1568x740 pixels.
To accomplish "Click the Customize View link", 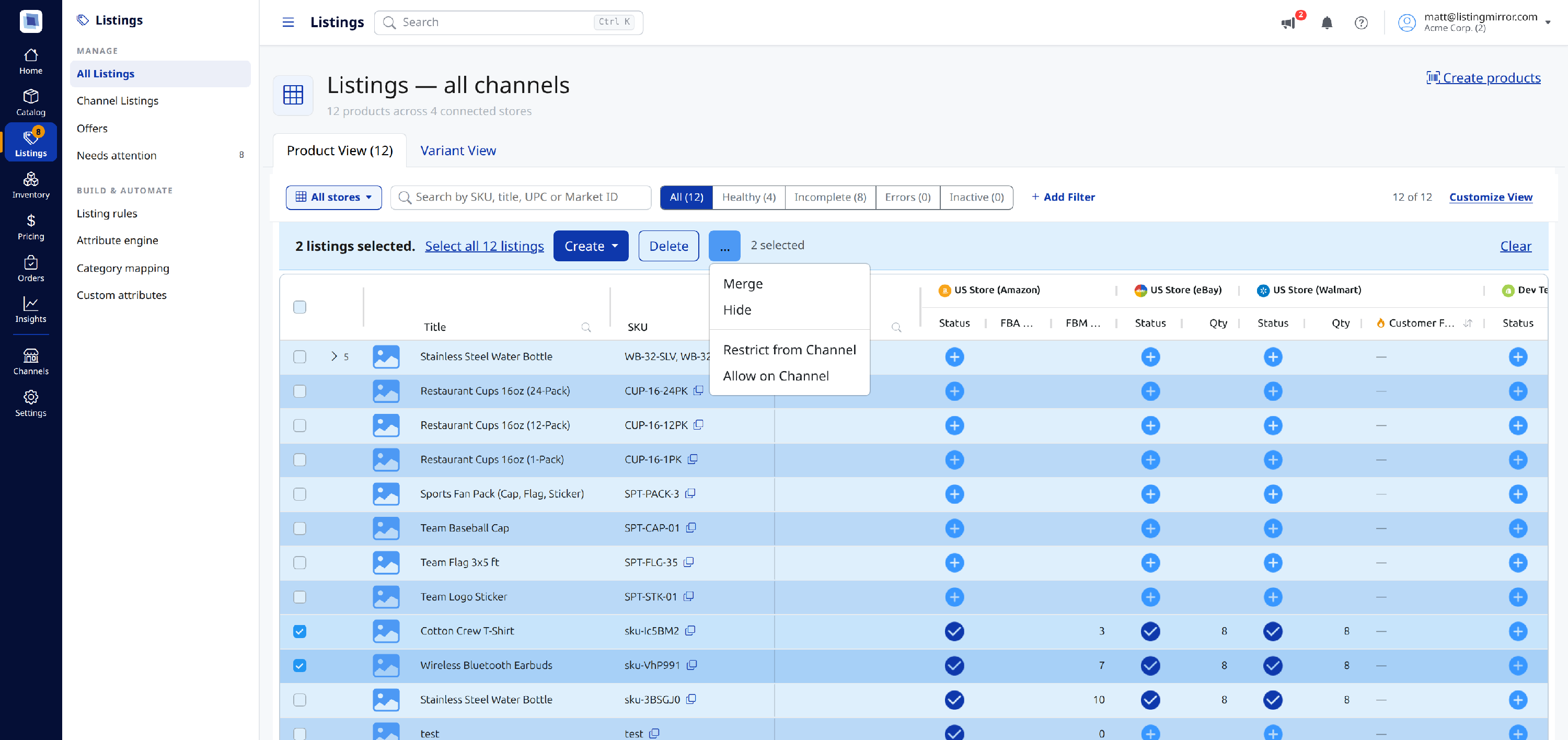I will (1490, 196).
